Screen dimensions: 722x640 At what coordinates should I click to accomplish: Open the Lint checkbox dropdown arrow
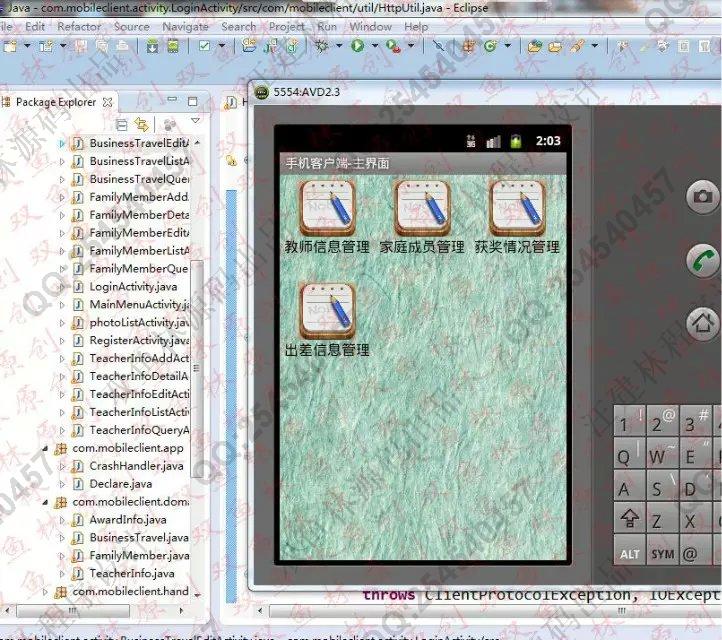221,46
